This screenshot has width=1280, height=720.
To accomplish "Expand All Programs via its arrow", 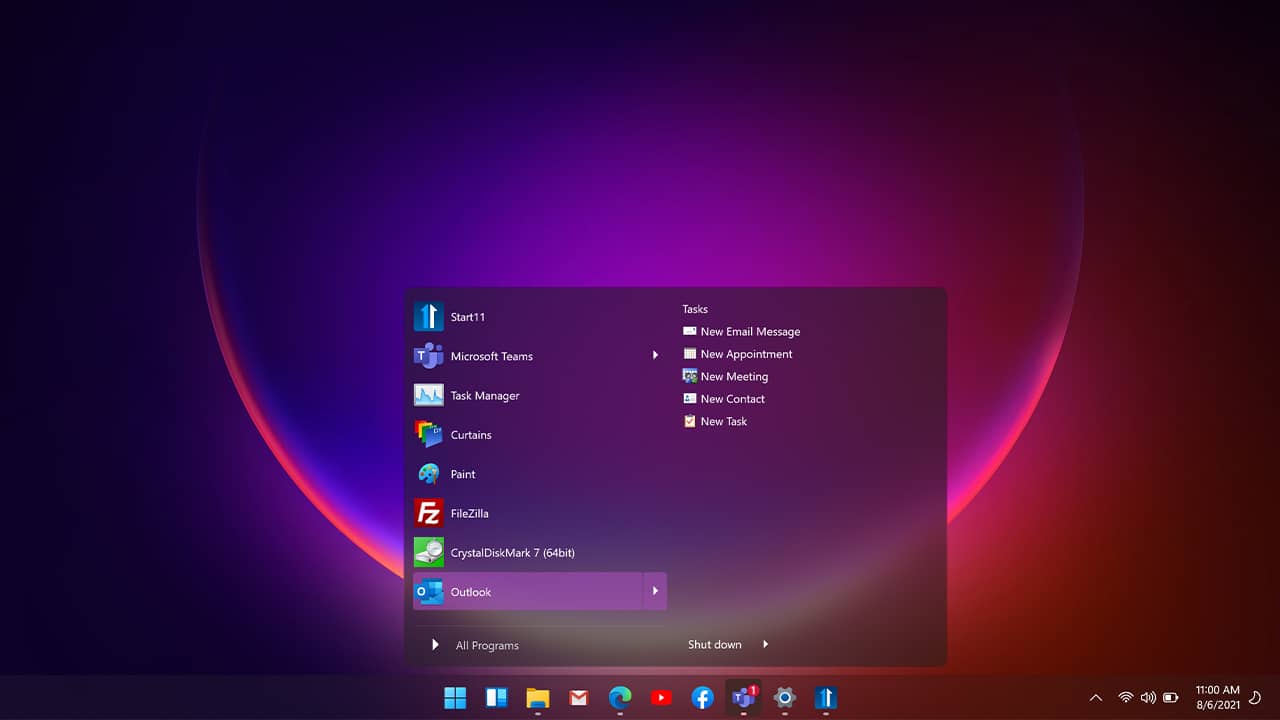I will (435, 645).
